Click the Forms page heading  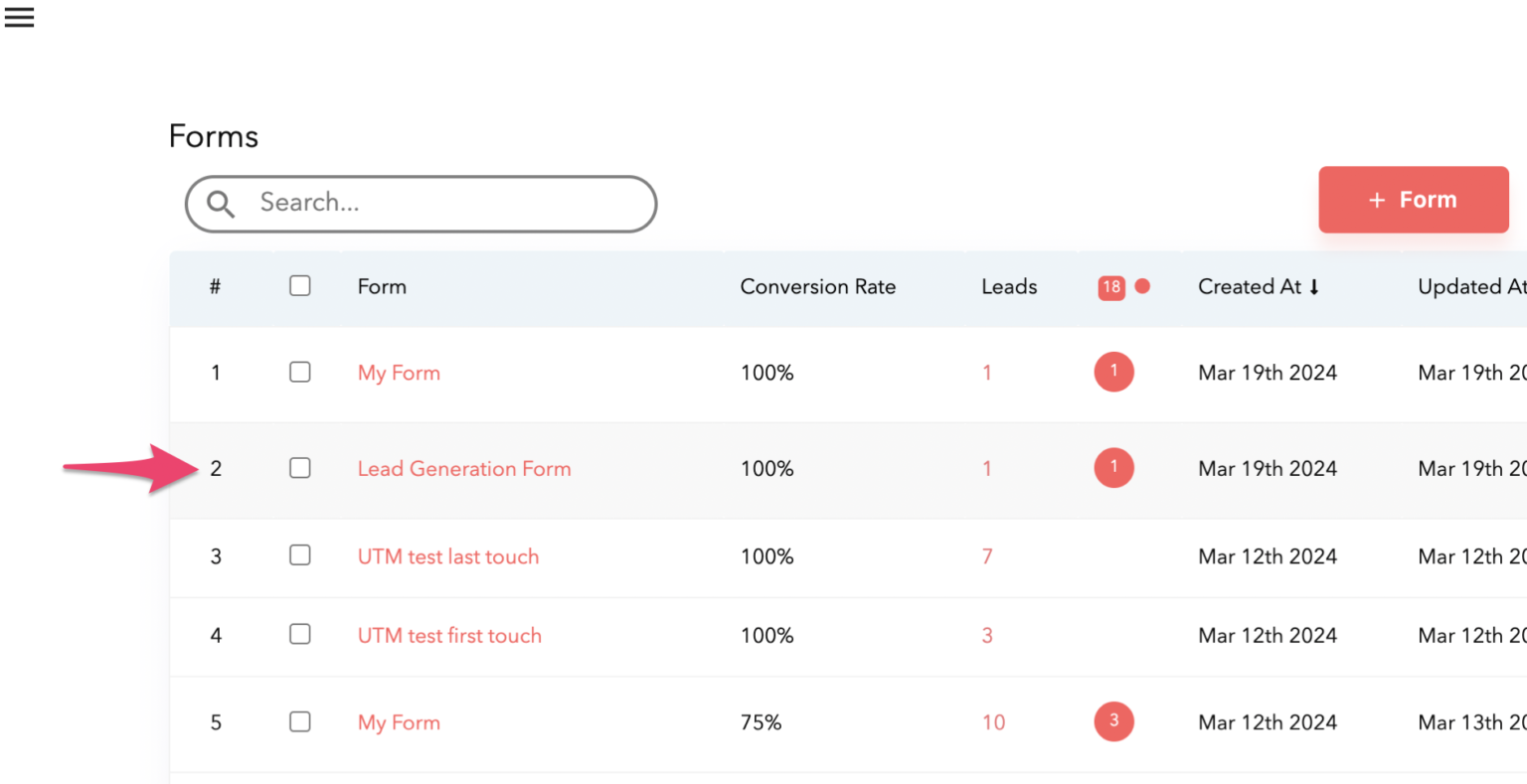click(214, 136)
